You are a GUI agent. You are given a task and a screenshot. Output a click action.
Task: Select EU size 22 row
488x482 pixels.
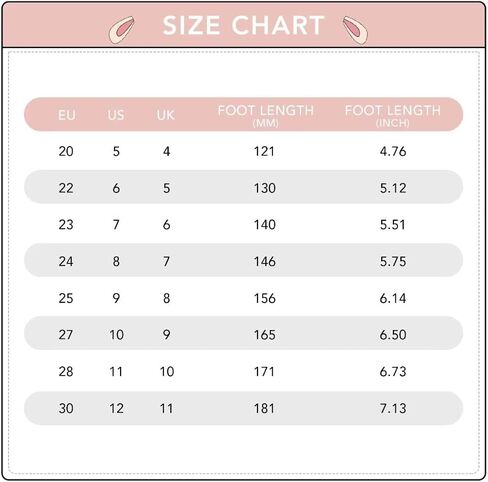tap(243, 187)
